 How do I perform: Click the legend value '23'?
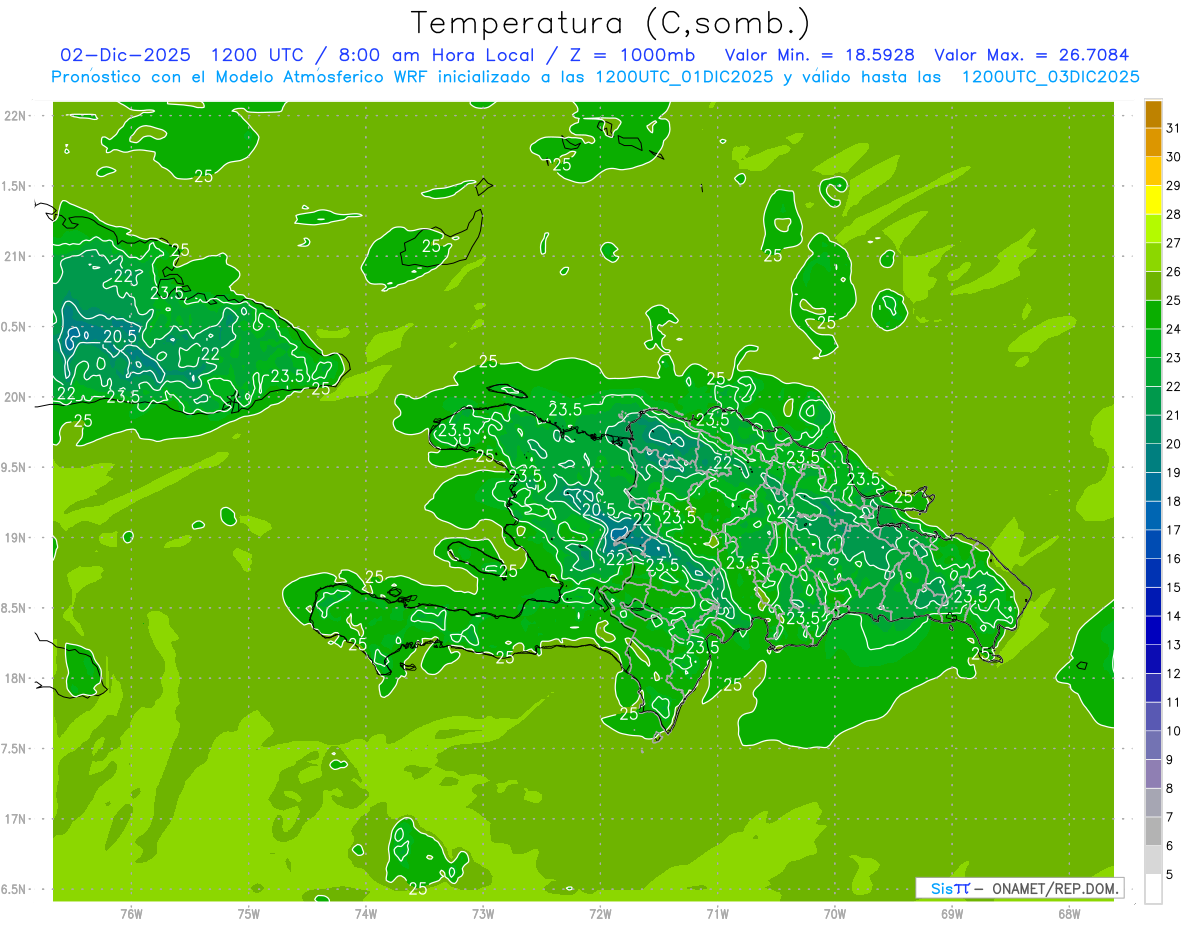tap(1173, 358)
